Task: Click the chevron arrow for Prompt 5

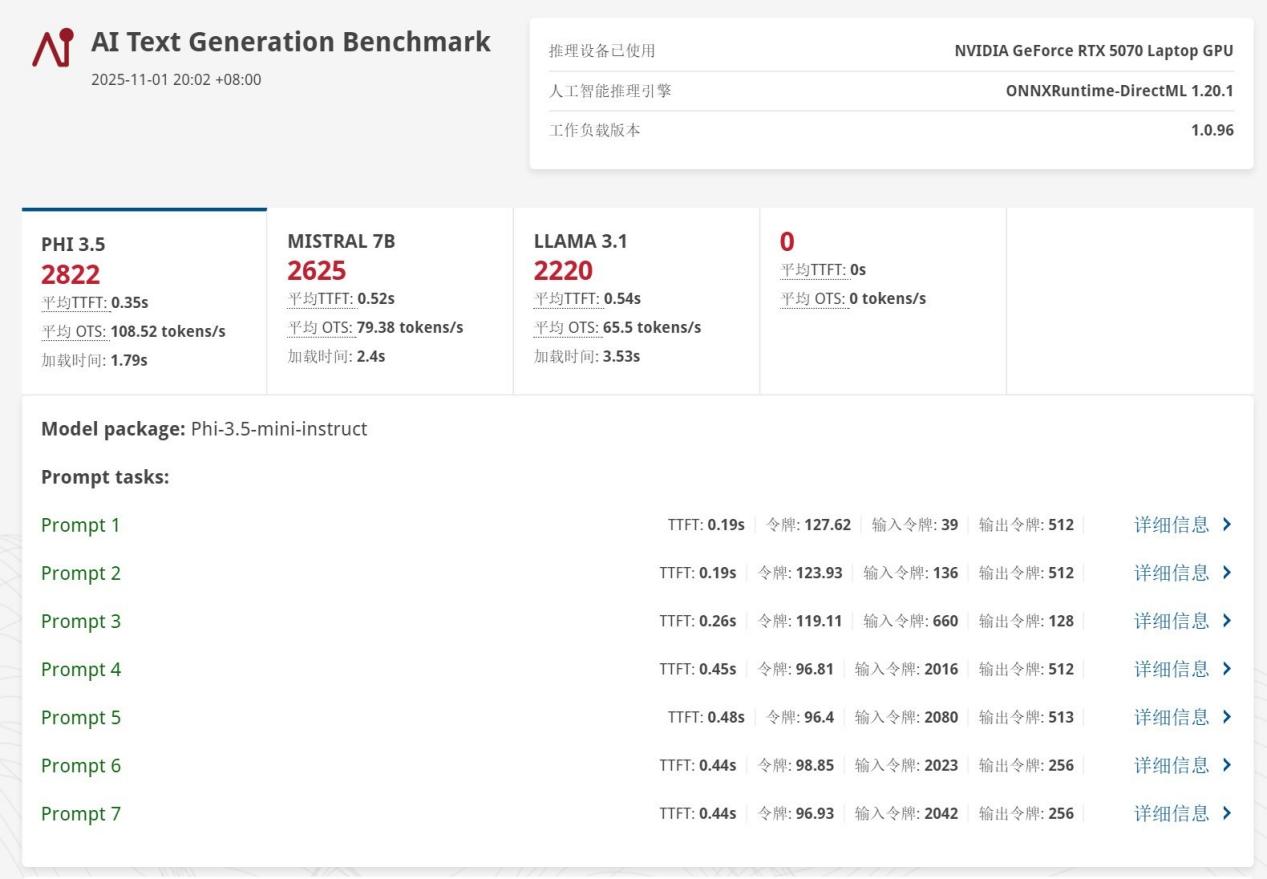Action: click(1227, 717)
